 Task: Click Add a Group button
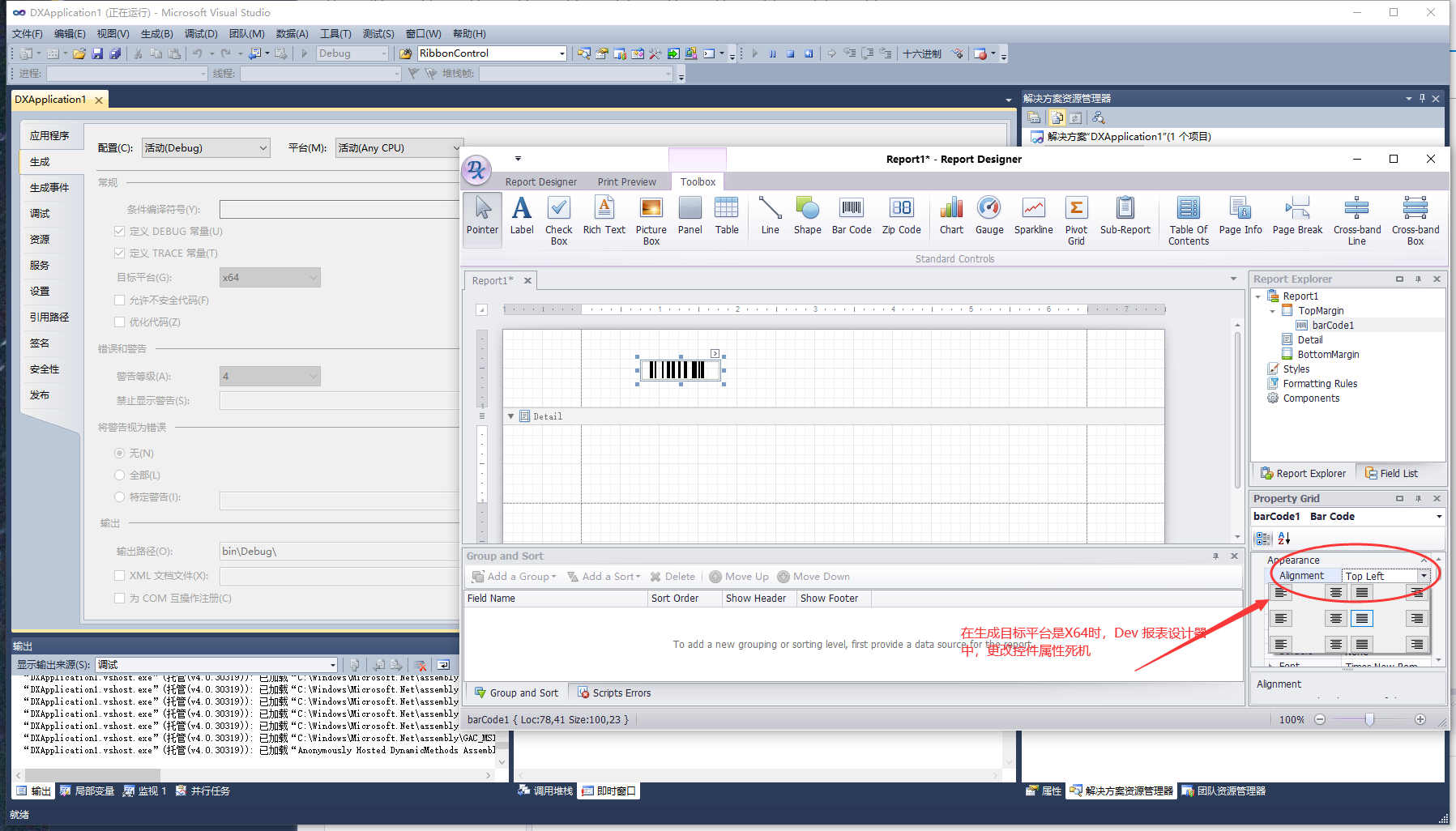[515, 577]
